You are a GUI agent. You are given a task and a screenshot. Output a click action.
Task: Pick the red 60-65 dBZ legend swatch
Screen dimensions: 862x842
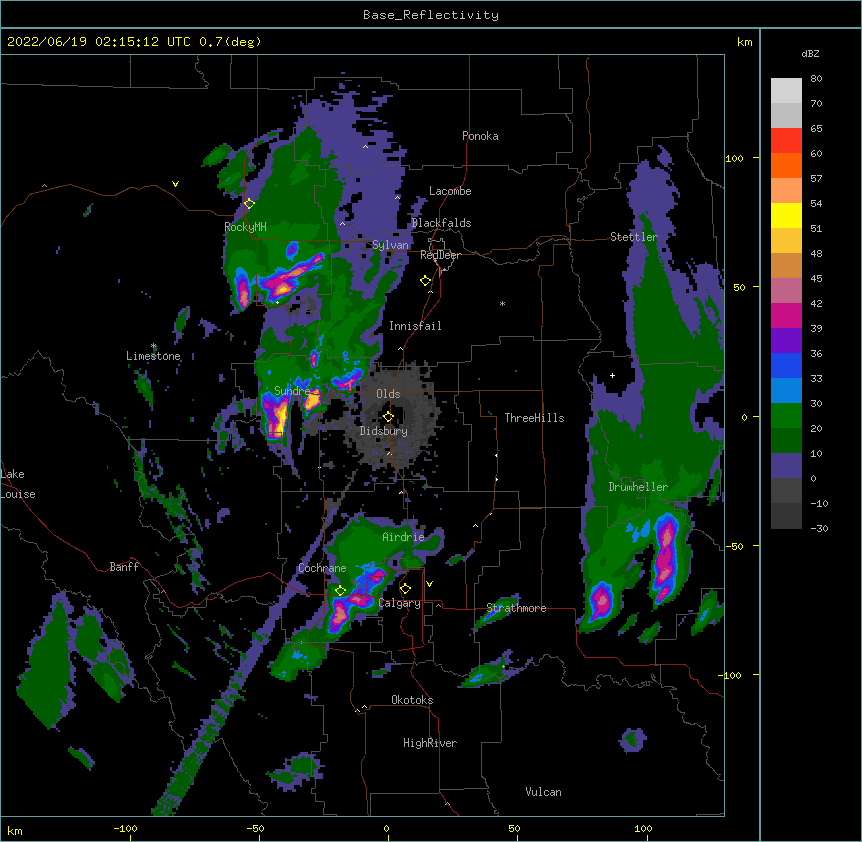coord(786,141)
